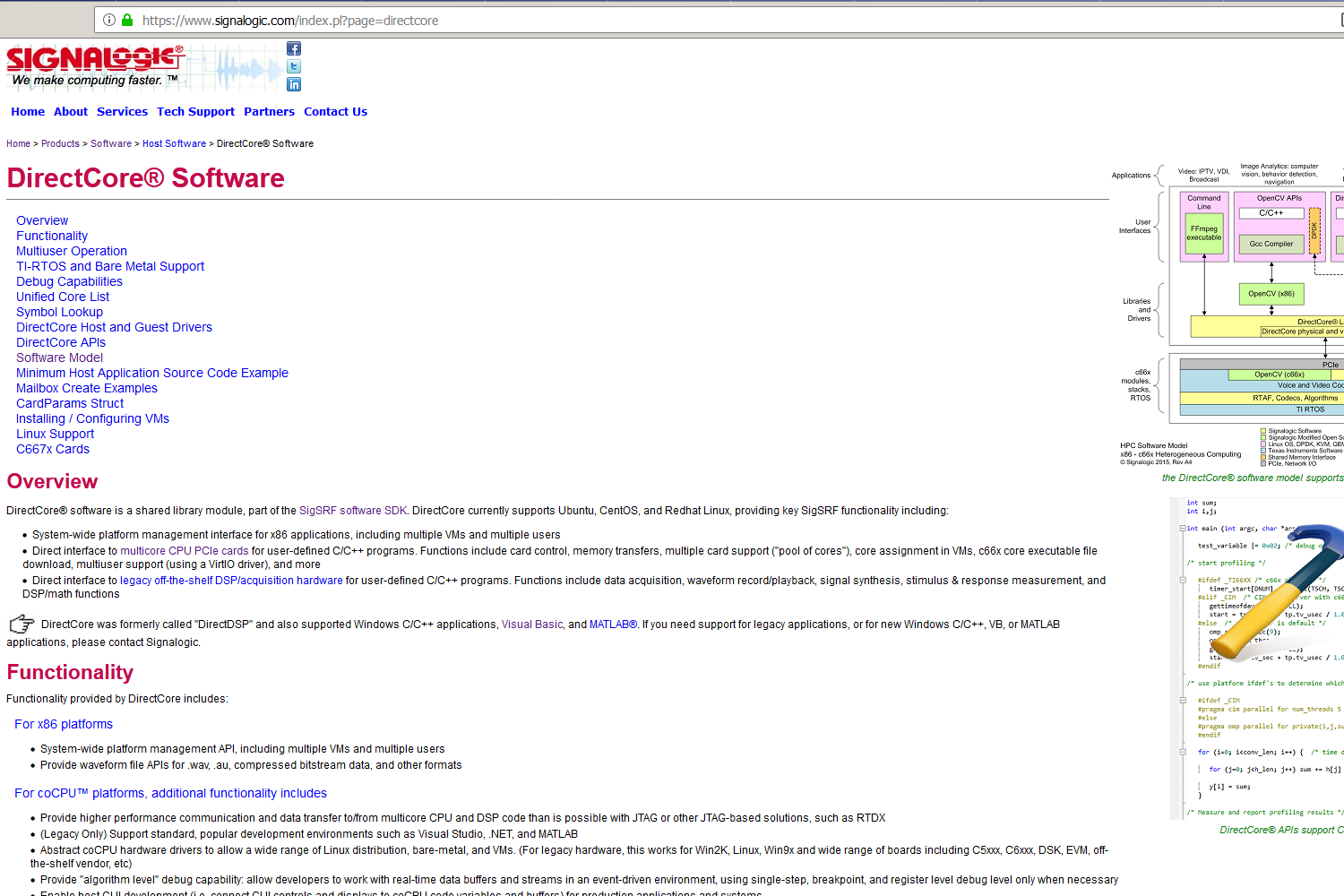The image size is (1344, 896).
Task: Open C667x Cards link
Action: 53,449
